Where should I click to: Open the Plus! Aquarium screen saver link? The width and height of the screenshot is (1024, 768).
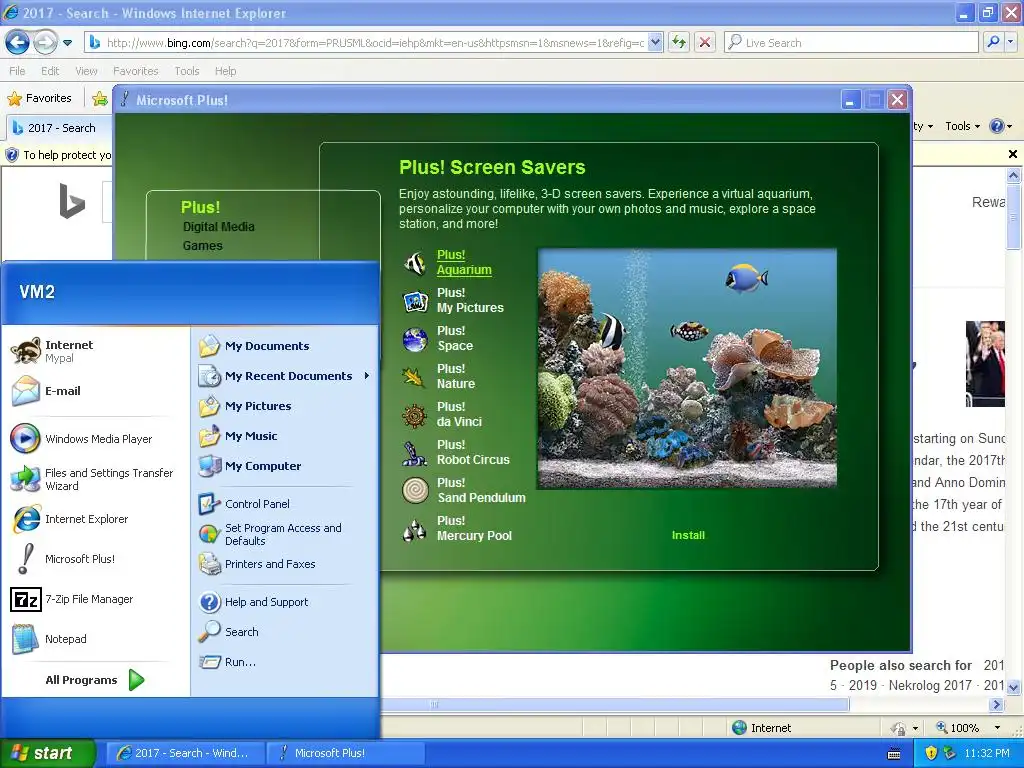464,263
